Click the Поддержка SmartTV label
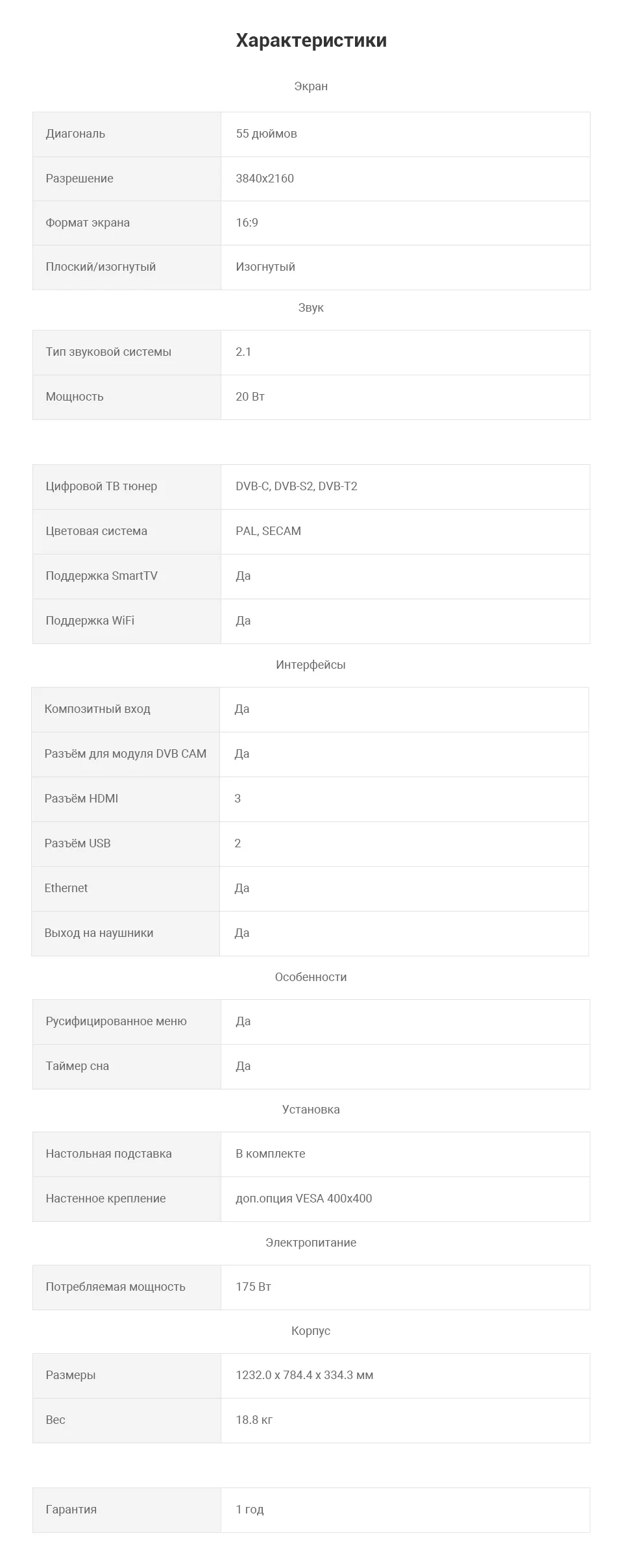 tap(101, 576)
